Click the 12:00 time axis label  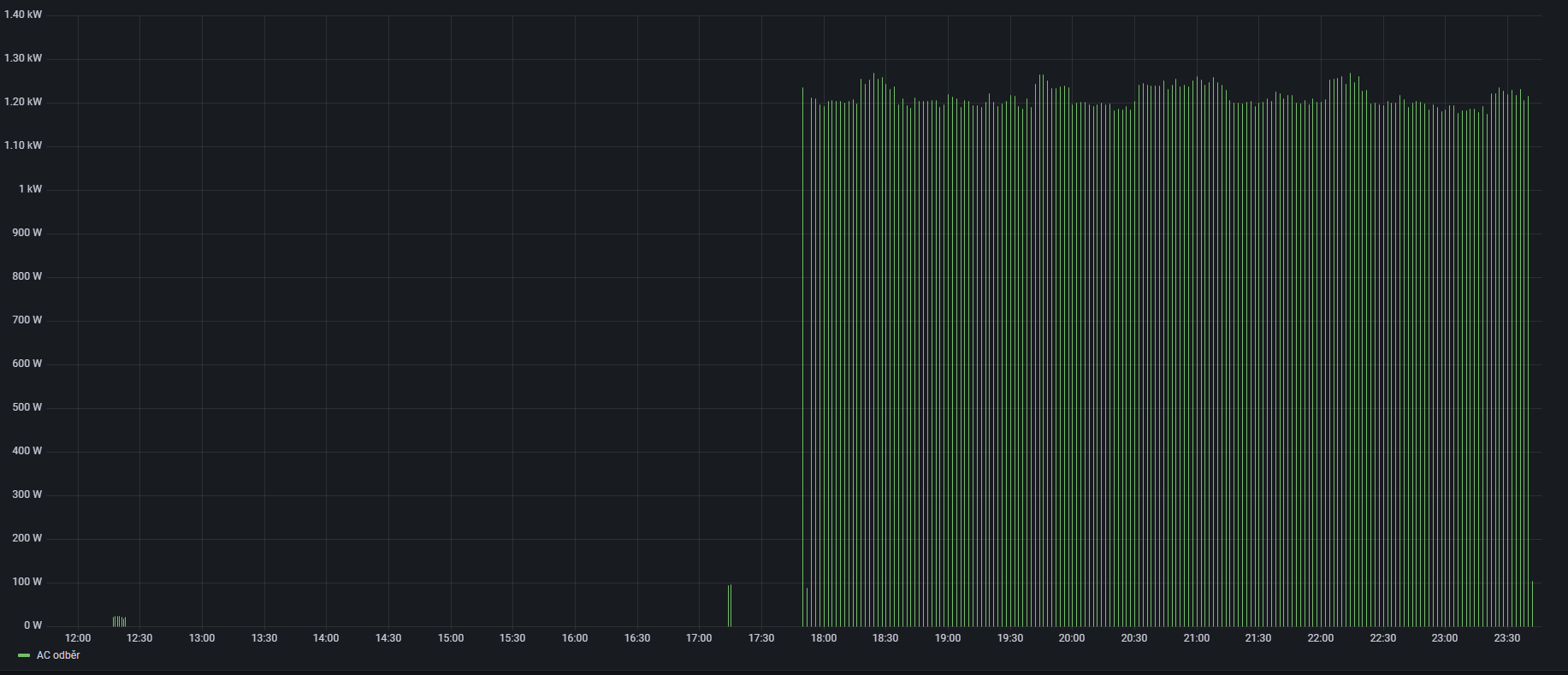[78, 638]
